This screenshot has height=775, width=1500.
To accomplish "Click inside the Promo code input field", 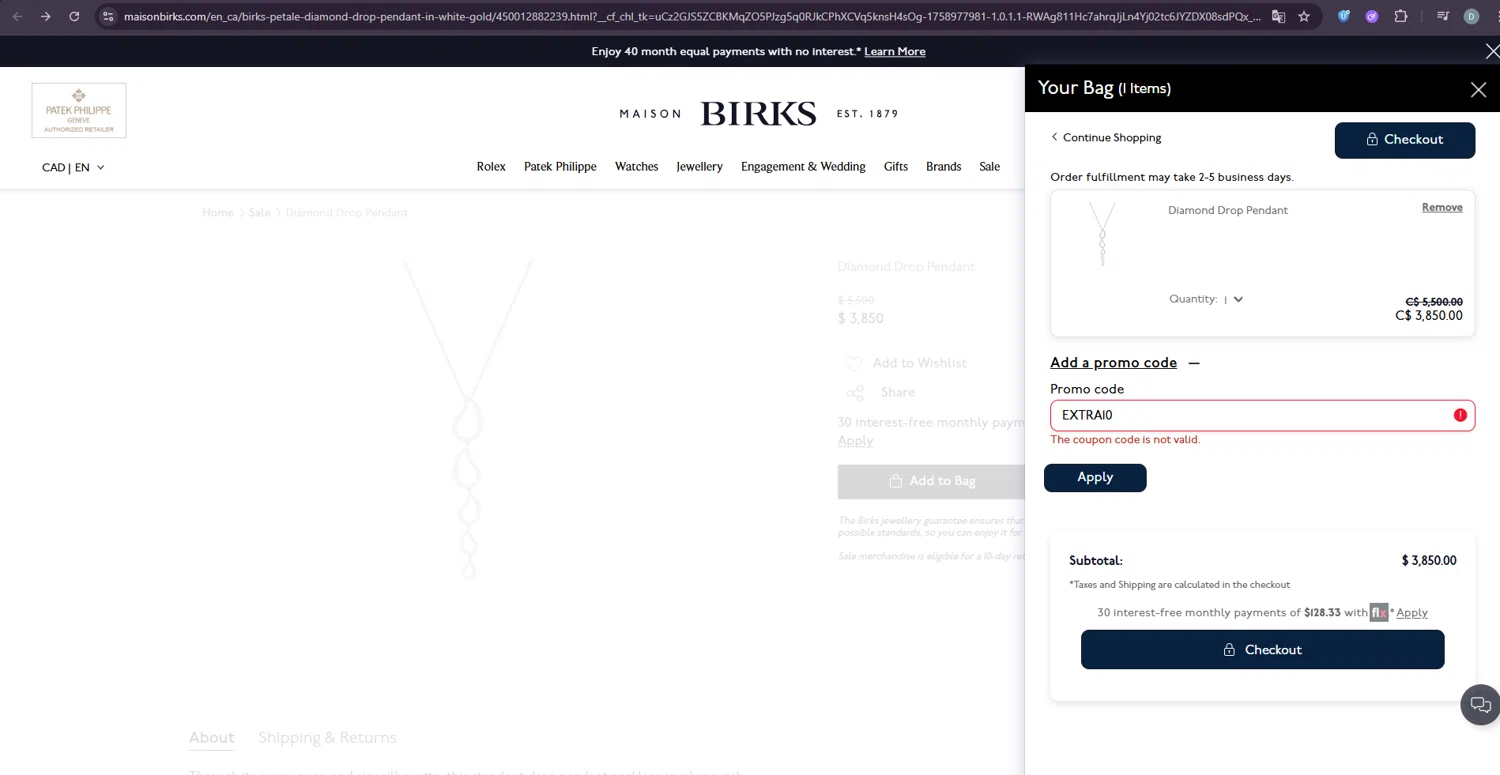I will point(1262,415).
